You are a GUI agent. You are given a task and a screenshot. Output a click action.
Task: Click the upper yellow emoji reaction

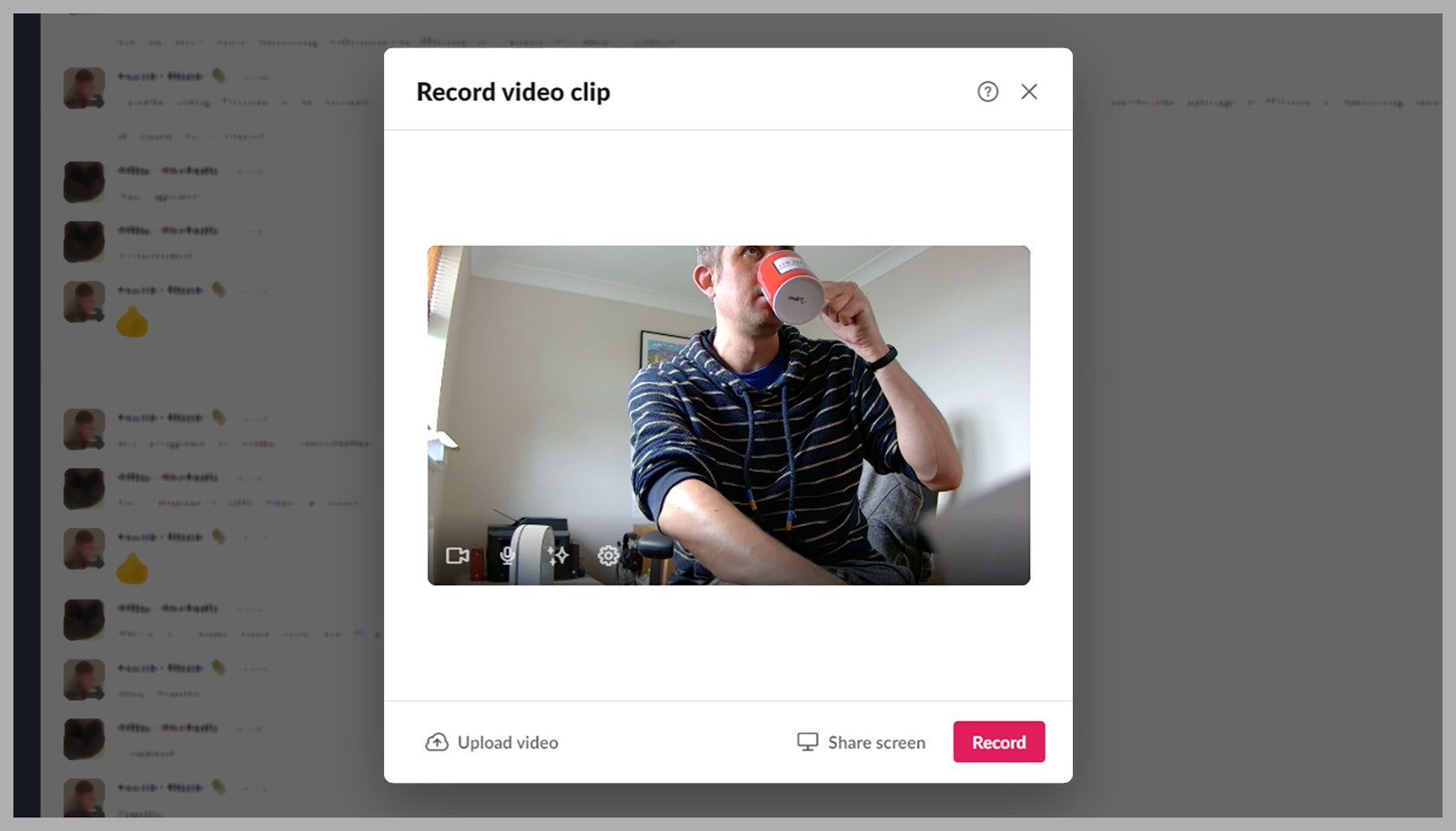tap(132, 321)
